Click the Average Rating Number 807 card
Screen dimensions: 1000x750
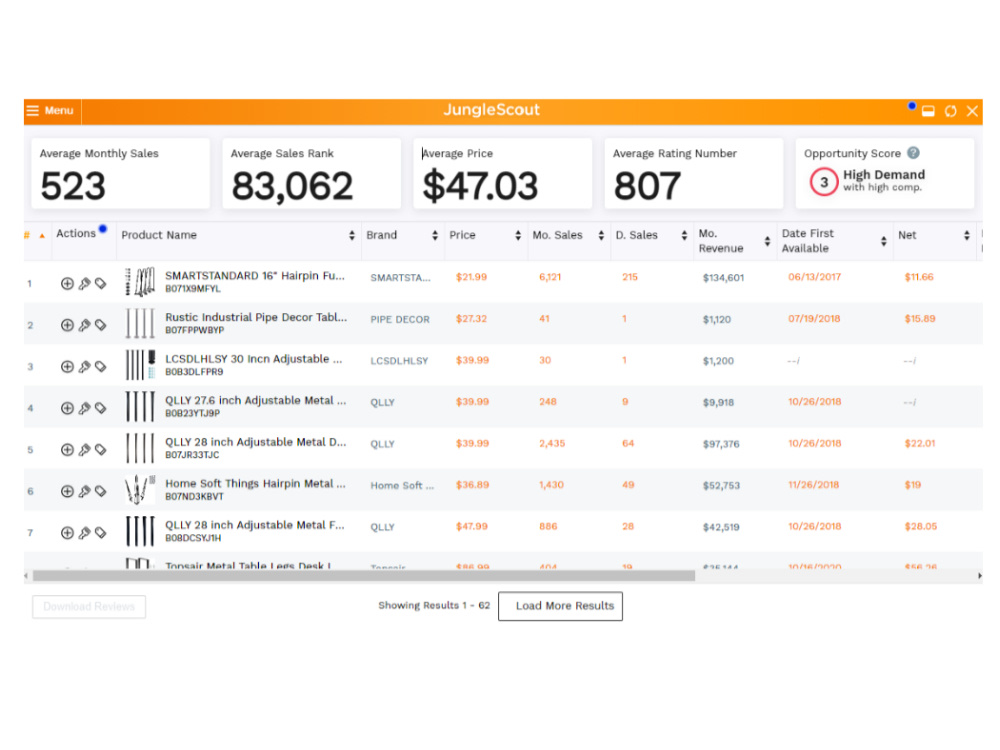point(694,173)
